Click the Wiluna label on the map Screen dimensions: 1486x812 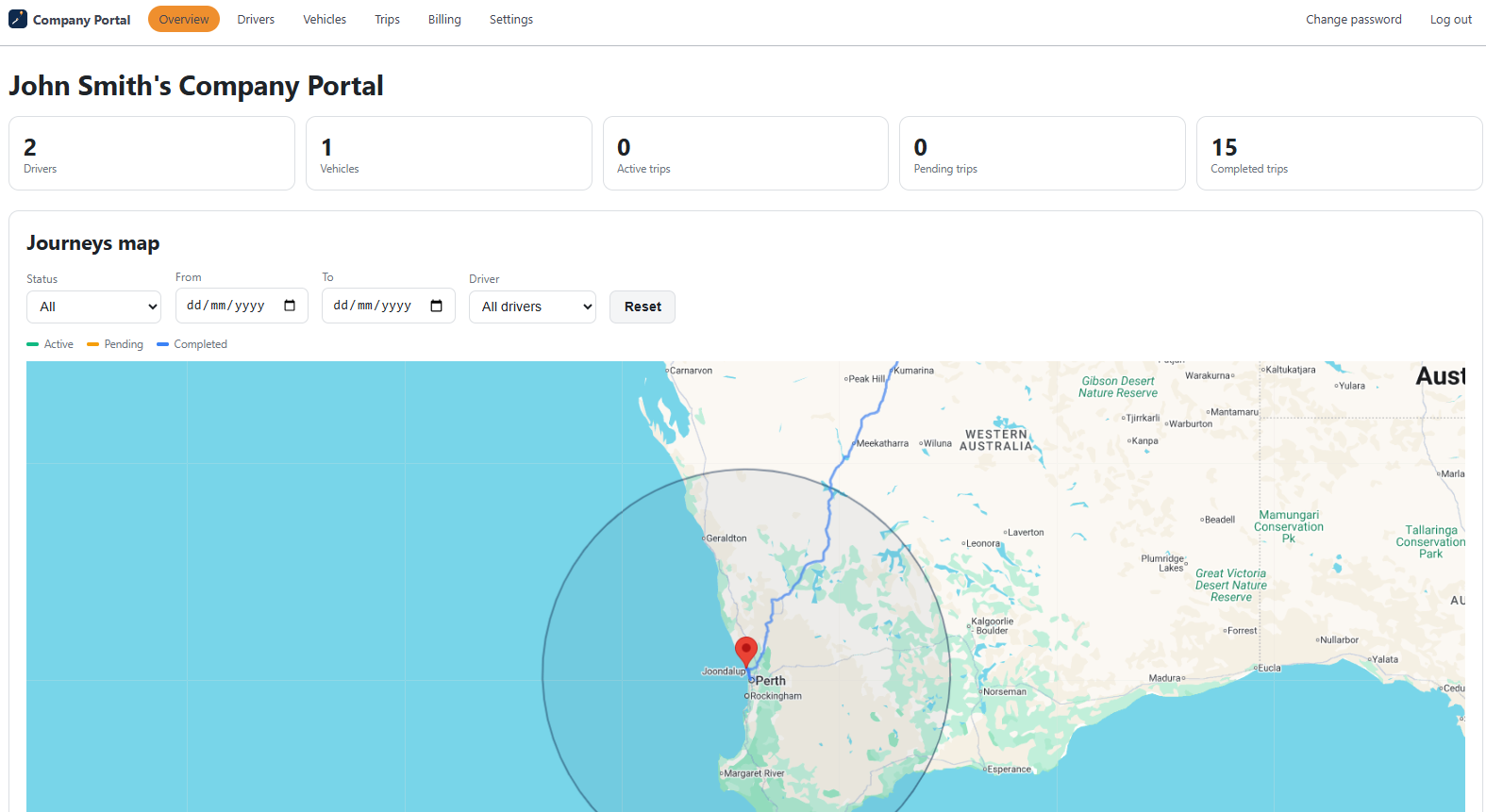tap(937, 443)
